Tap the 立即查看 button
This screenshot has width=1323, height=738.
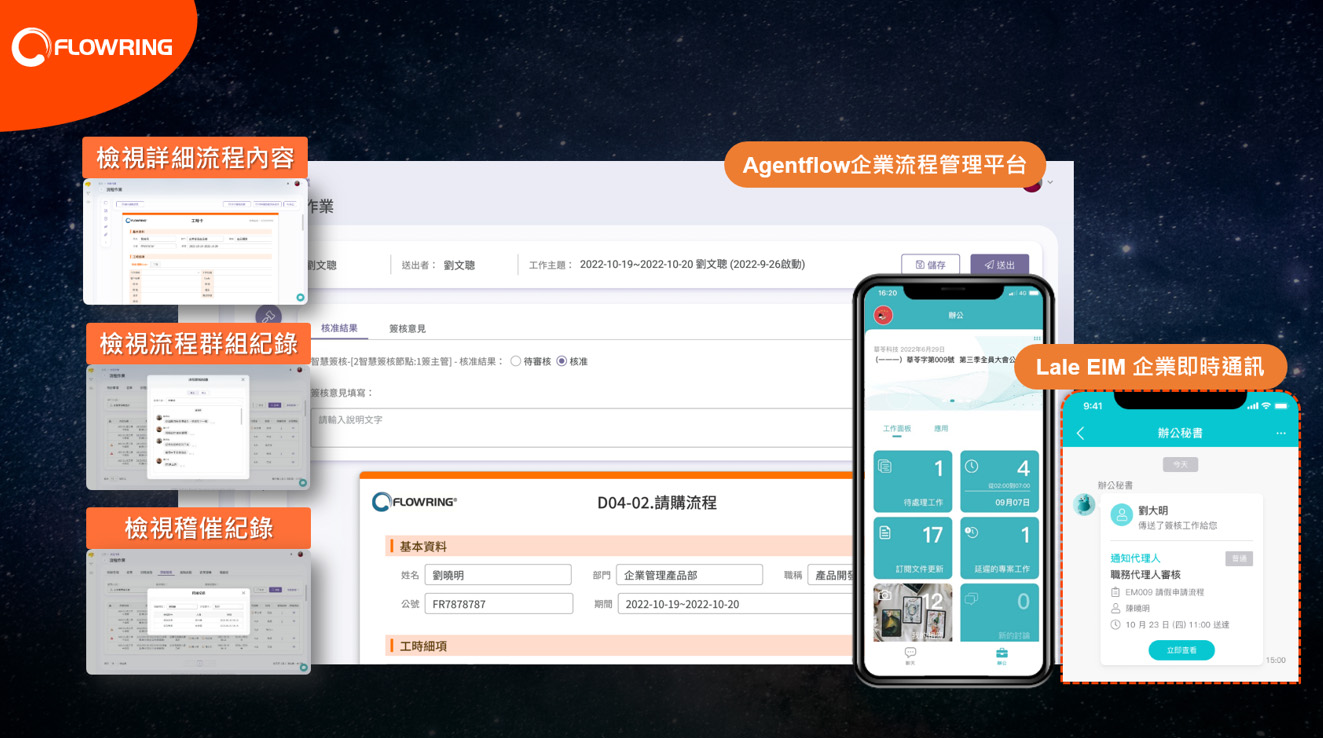pos(1181,650)
